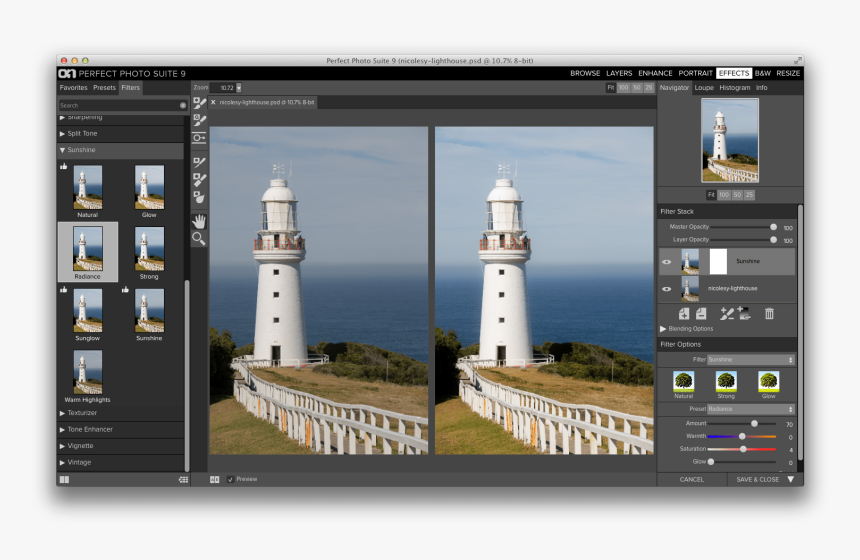Select the thin retouch brush tool
Viewport: 860px width, 560px height.
(x=199, y=162)
